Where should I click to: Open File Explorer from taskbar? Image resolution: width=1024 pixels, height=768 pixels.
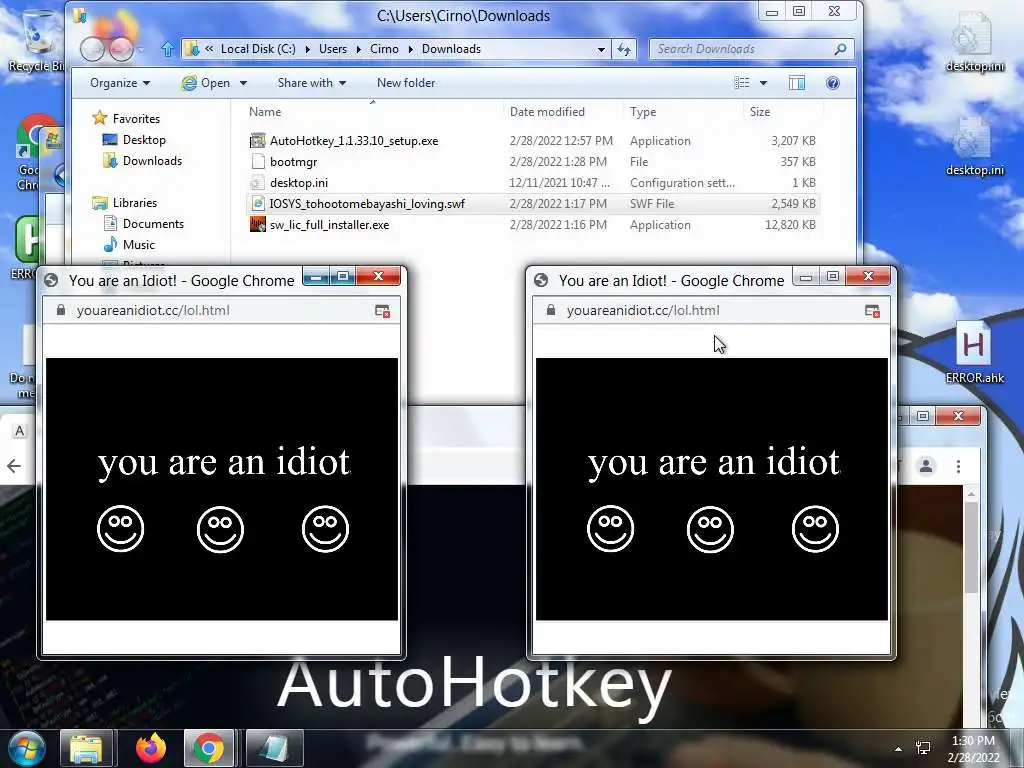[x=86, y=748]
